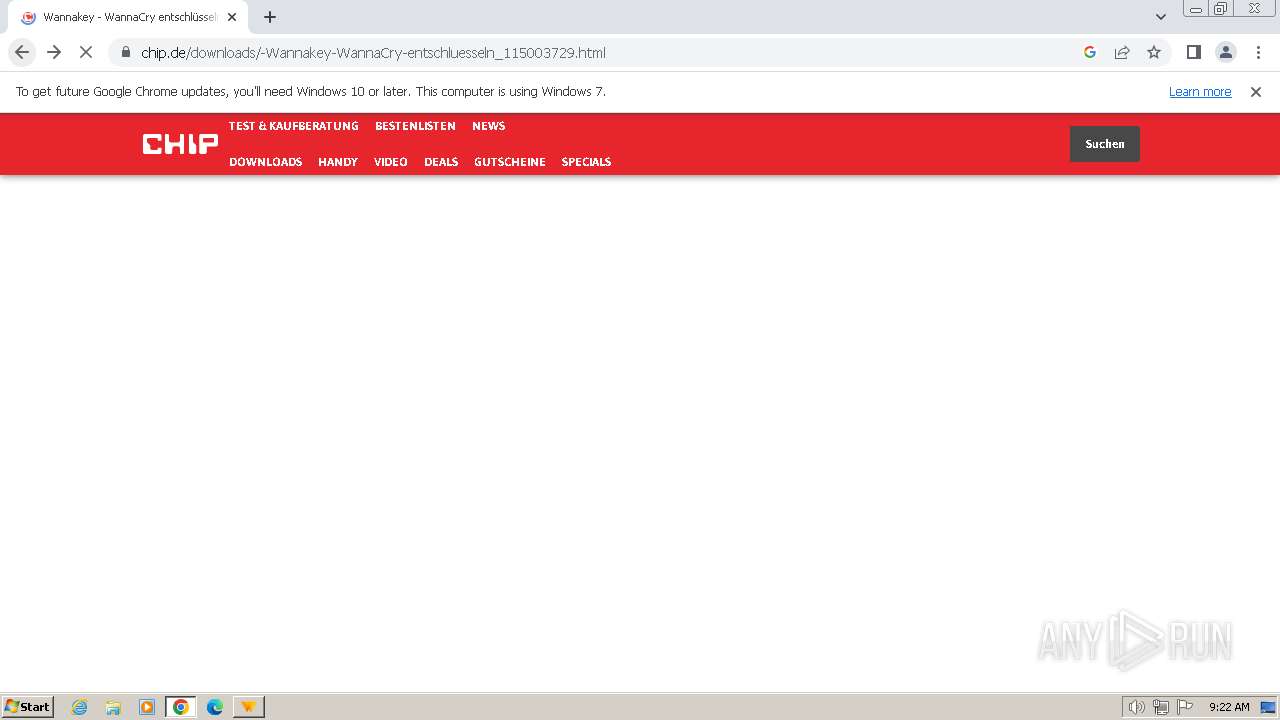Open Chrome three-dot menu
This screenshot has height=720, width=1280.
[x=1258, y=52]
